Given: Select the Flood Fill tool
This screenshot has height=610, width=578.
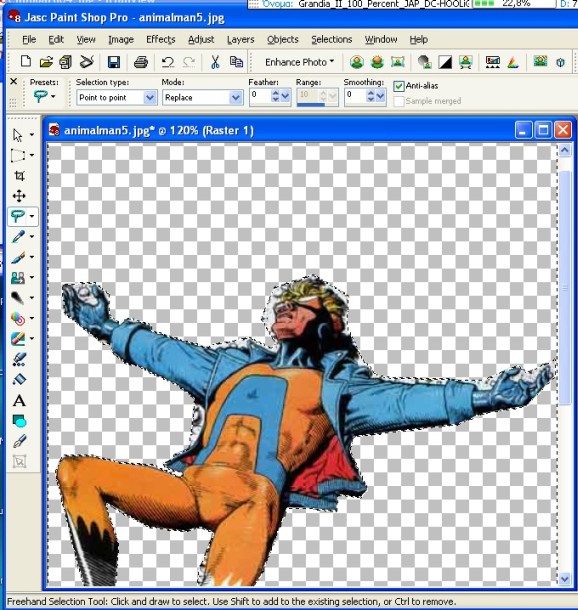Looking at the screenshot, I should click(19, 379).
